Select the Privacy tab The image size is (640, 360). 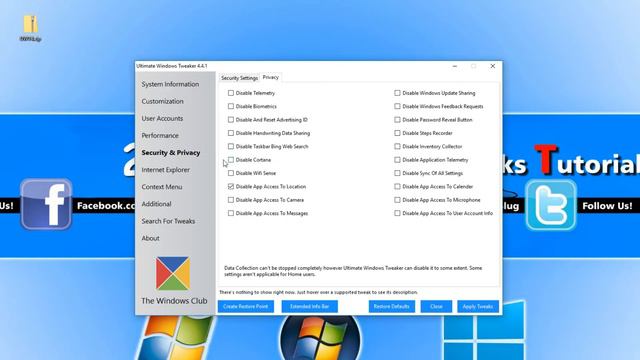pyautogui.click(x=271, y=77)
